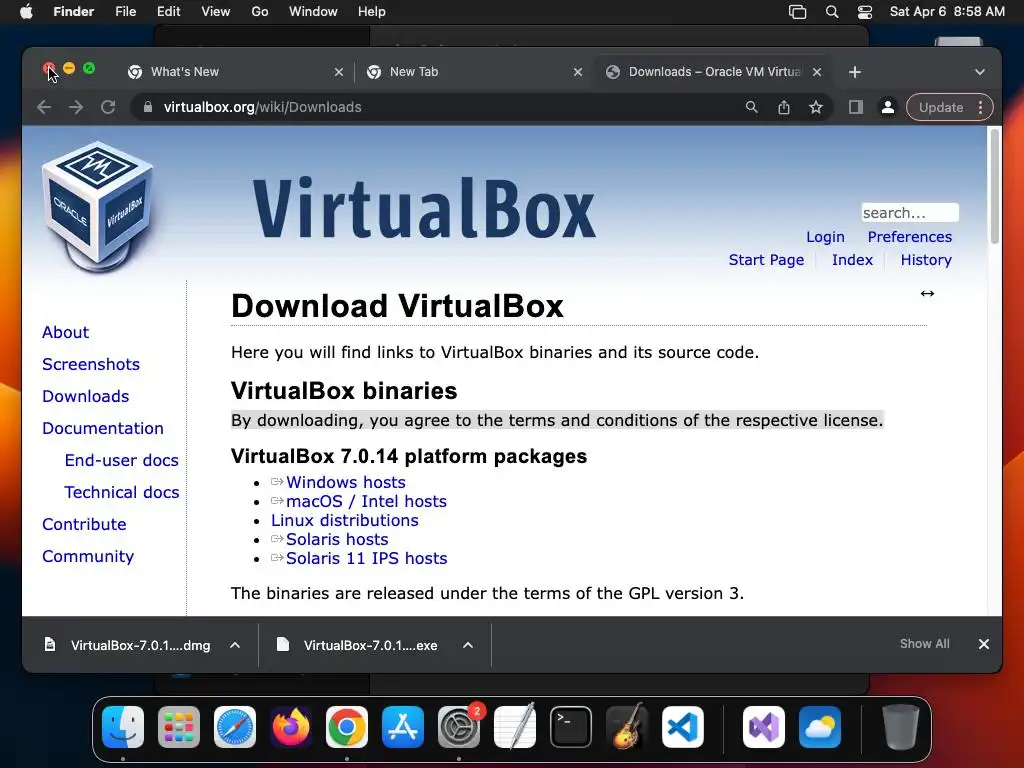Image resolution: width=1024 pixels, height=768 pixels.
Task: Bookmark this page with the star icon
Action: (x=816, y=107)
